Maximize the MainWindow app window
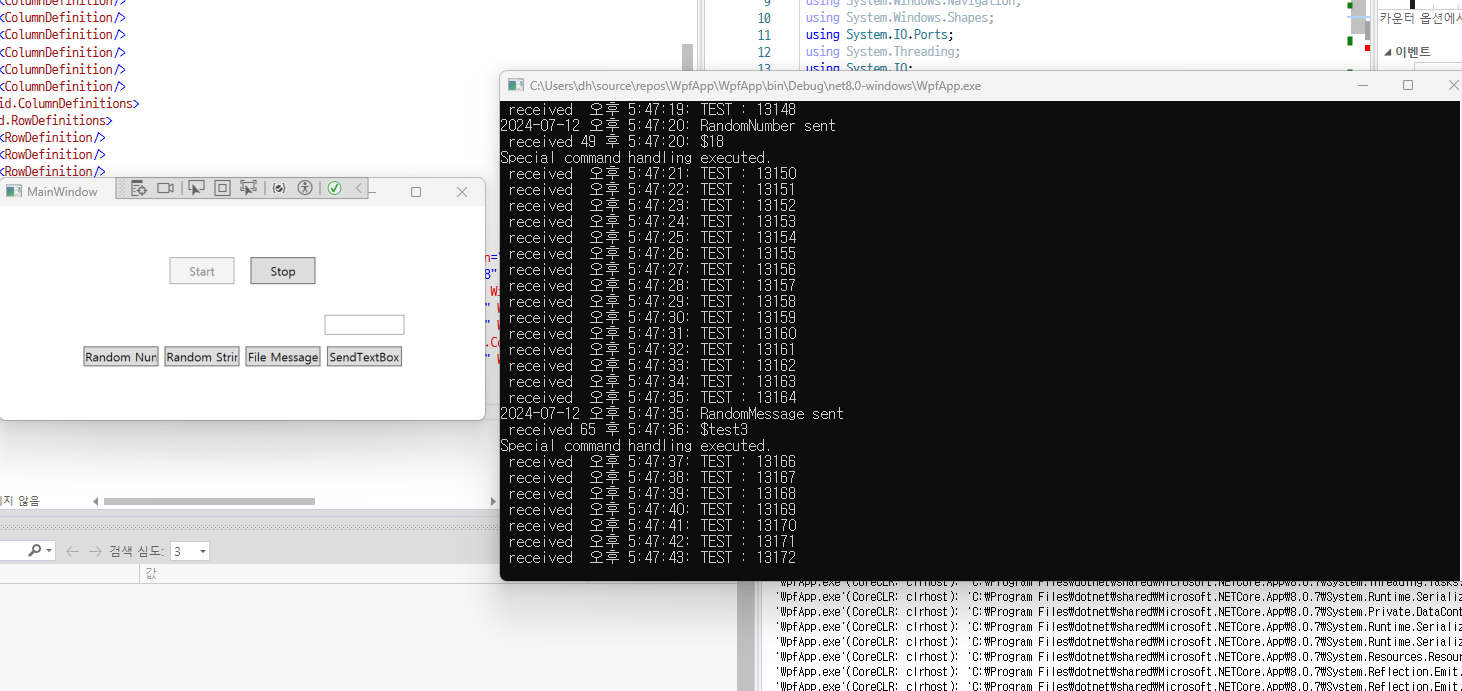 pos(416,192)
